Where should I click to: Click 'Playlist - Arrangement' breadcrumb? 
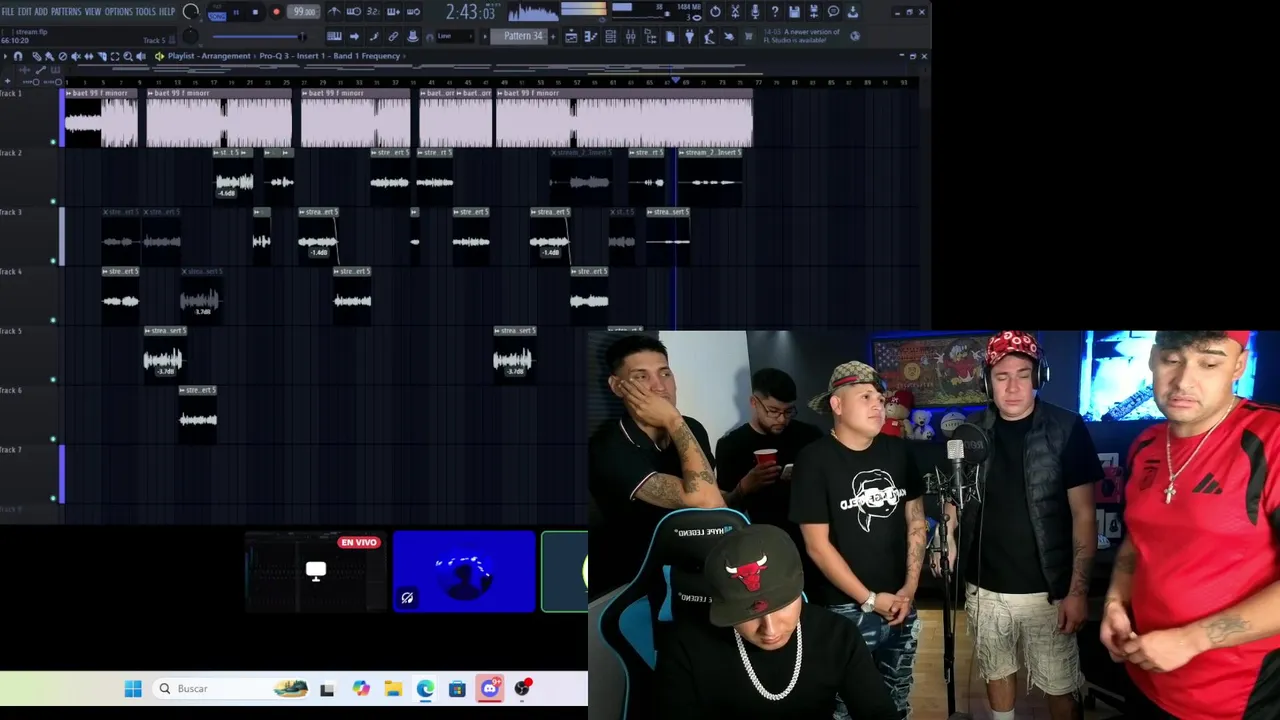(209, 56)
